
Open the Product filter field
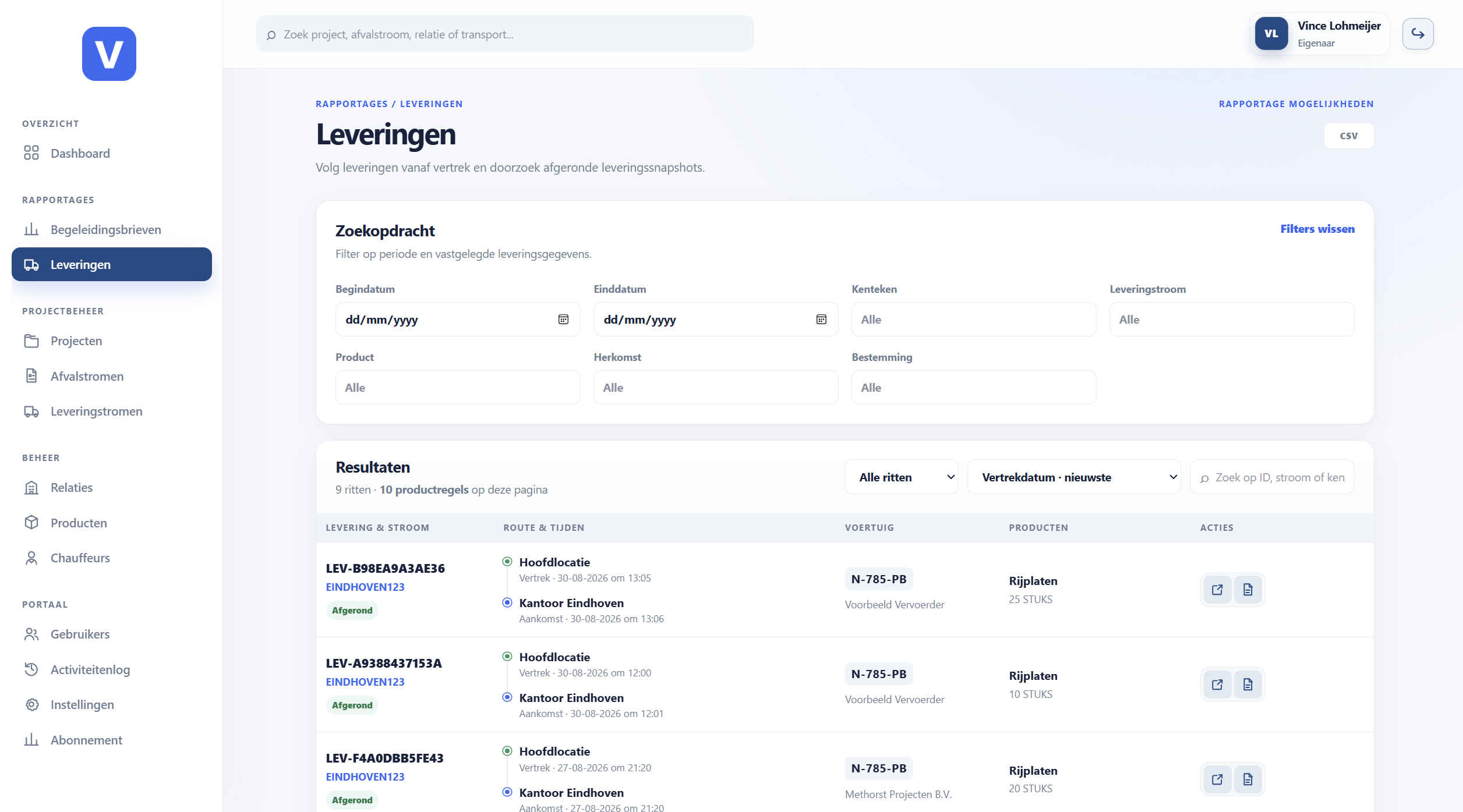click(x=458, y=388)
